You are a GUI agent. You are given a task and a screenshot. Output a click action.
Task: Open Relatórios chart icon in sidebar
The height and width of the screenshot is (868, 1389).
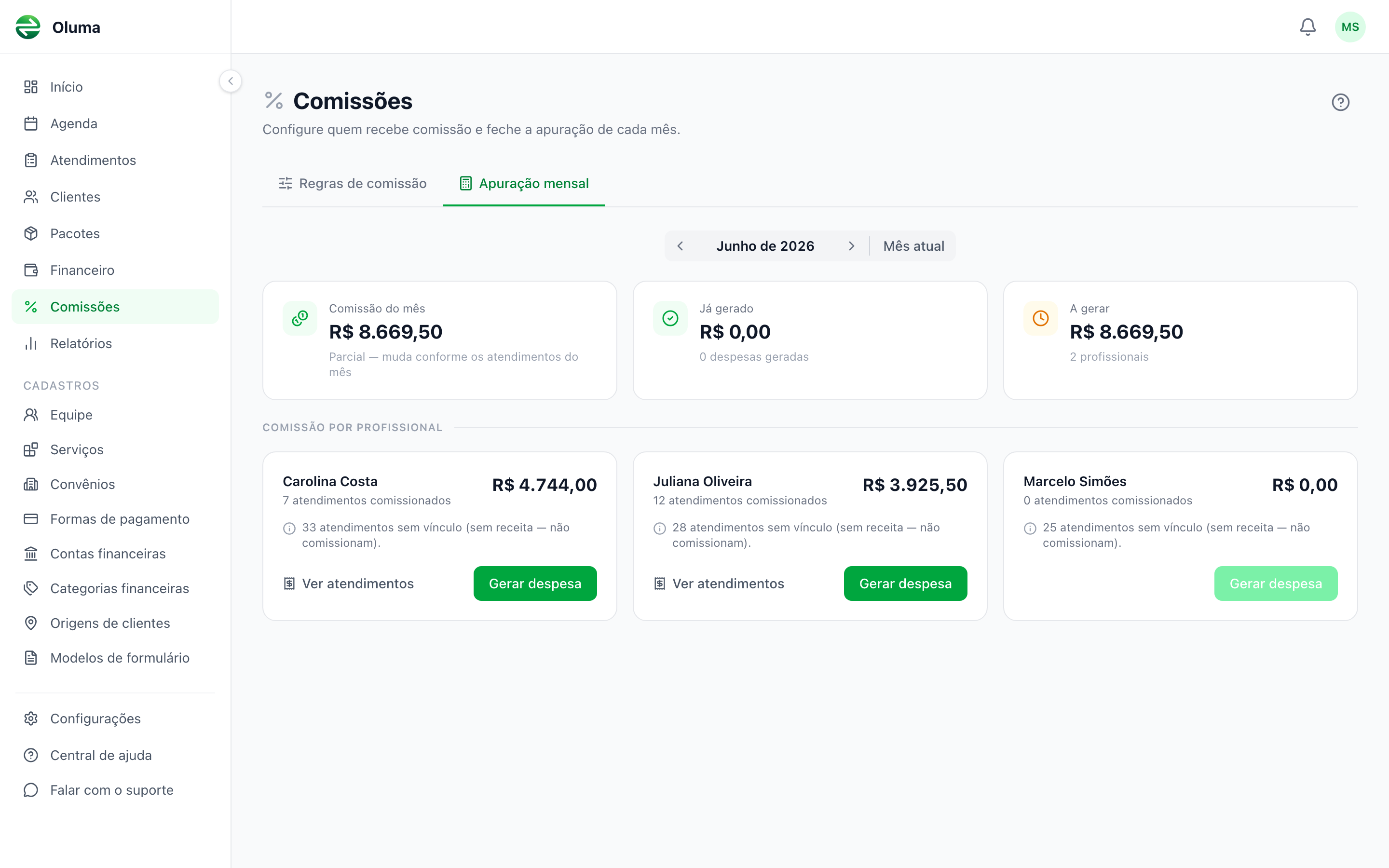31,343
